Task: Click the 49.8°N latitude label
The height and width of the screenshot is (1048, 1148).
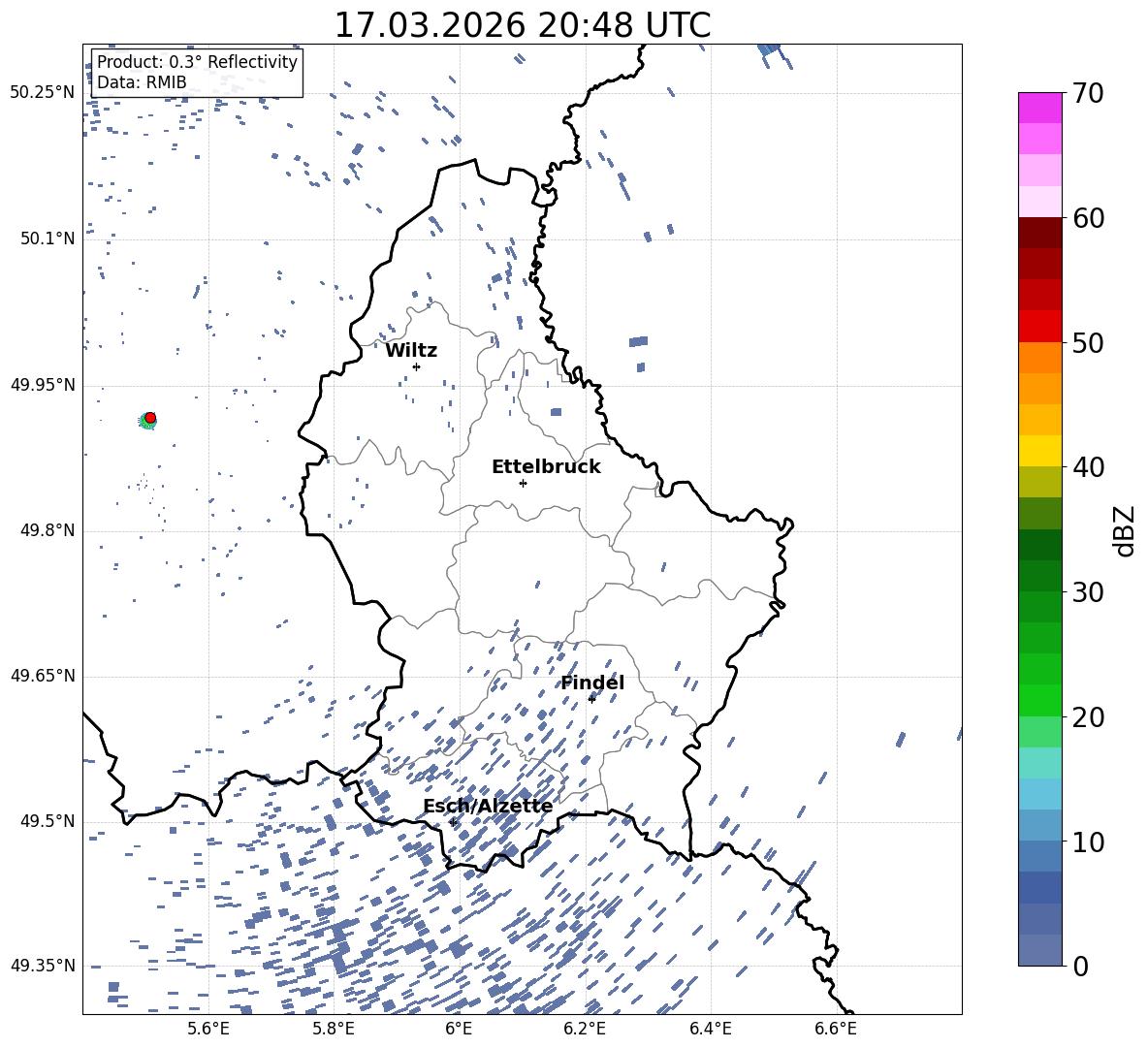Action: [x=48, y=530]
